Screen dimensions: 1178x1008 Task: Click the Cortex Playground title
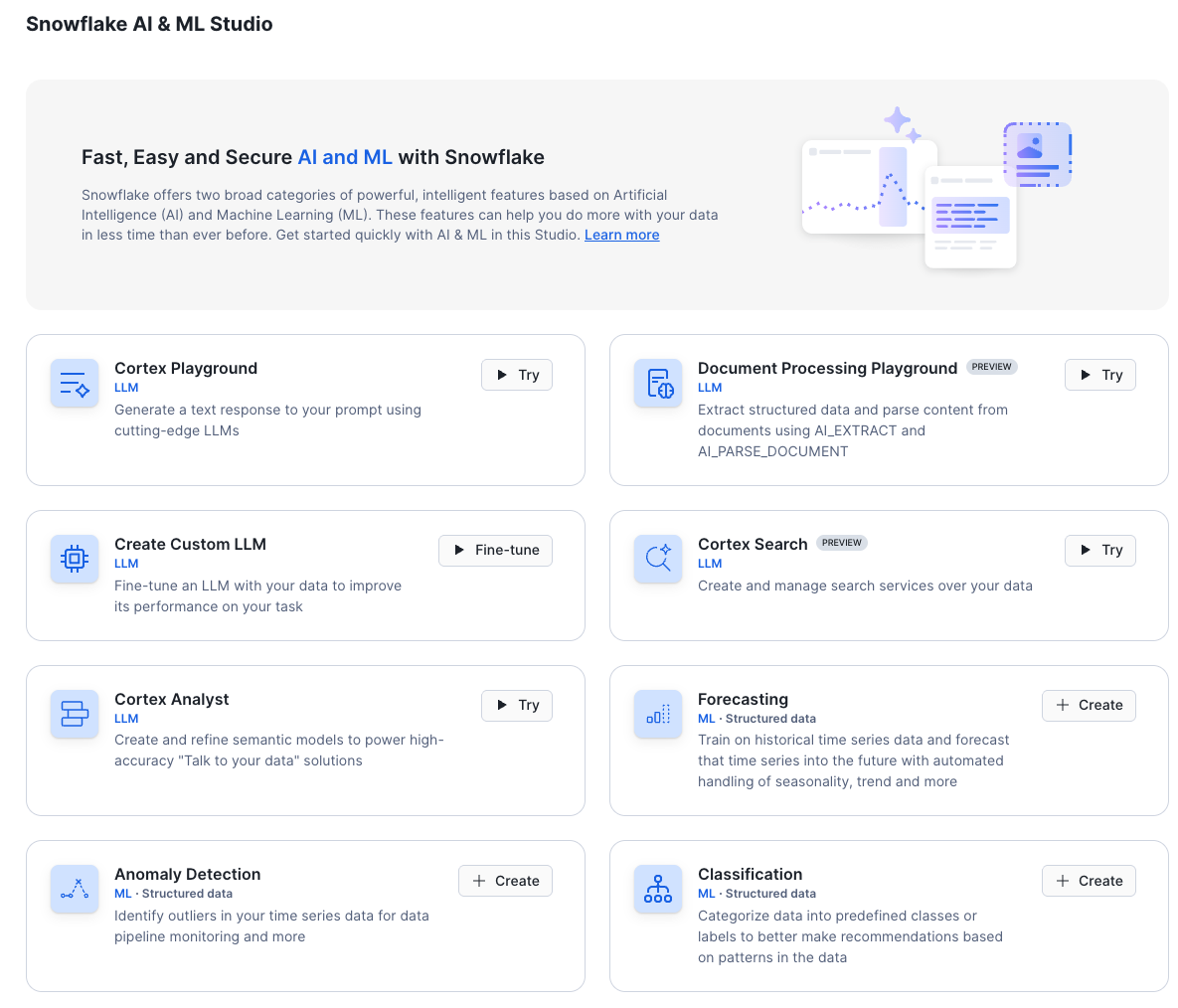186,368
